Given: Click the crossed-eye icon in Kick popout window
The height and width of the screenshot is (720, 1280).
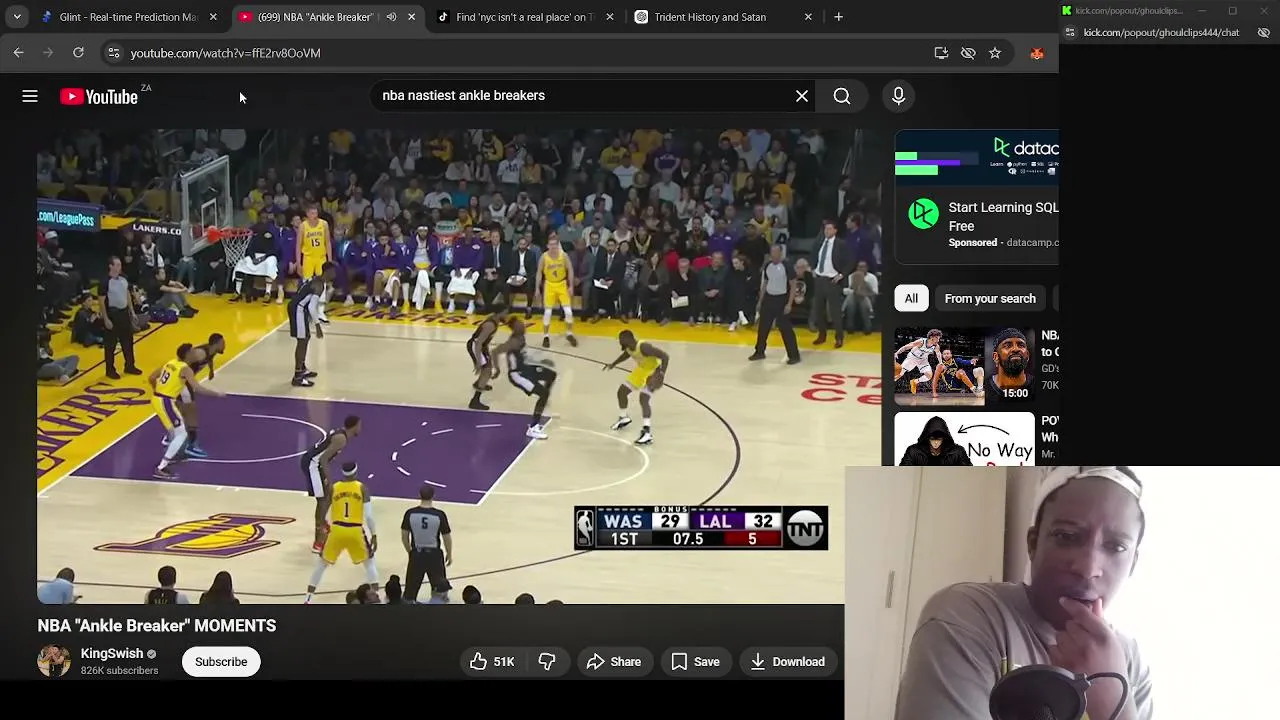Looking at the screenshot, I should (x=1263, y=33).
